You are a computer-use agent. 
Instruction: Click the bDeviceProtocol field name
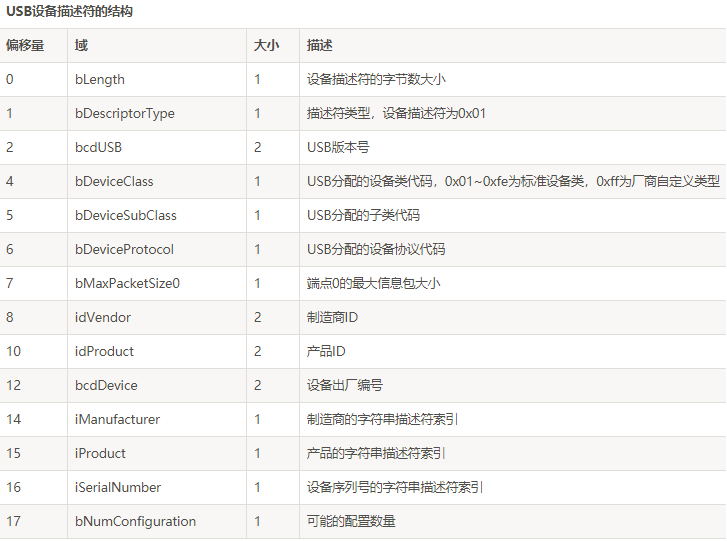click(x=124, y=249)
